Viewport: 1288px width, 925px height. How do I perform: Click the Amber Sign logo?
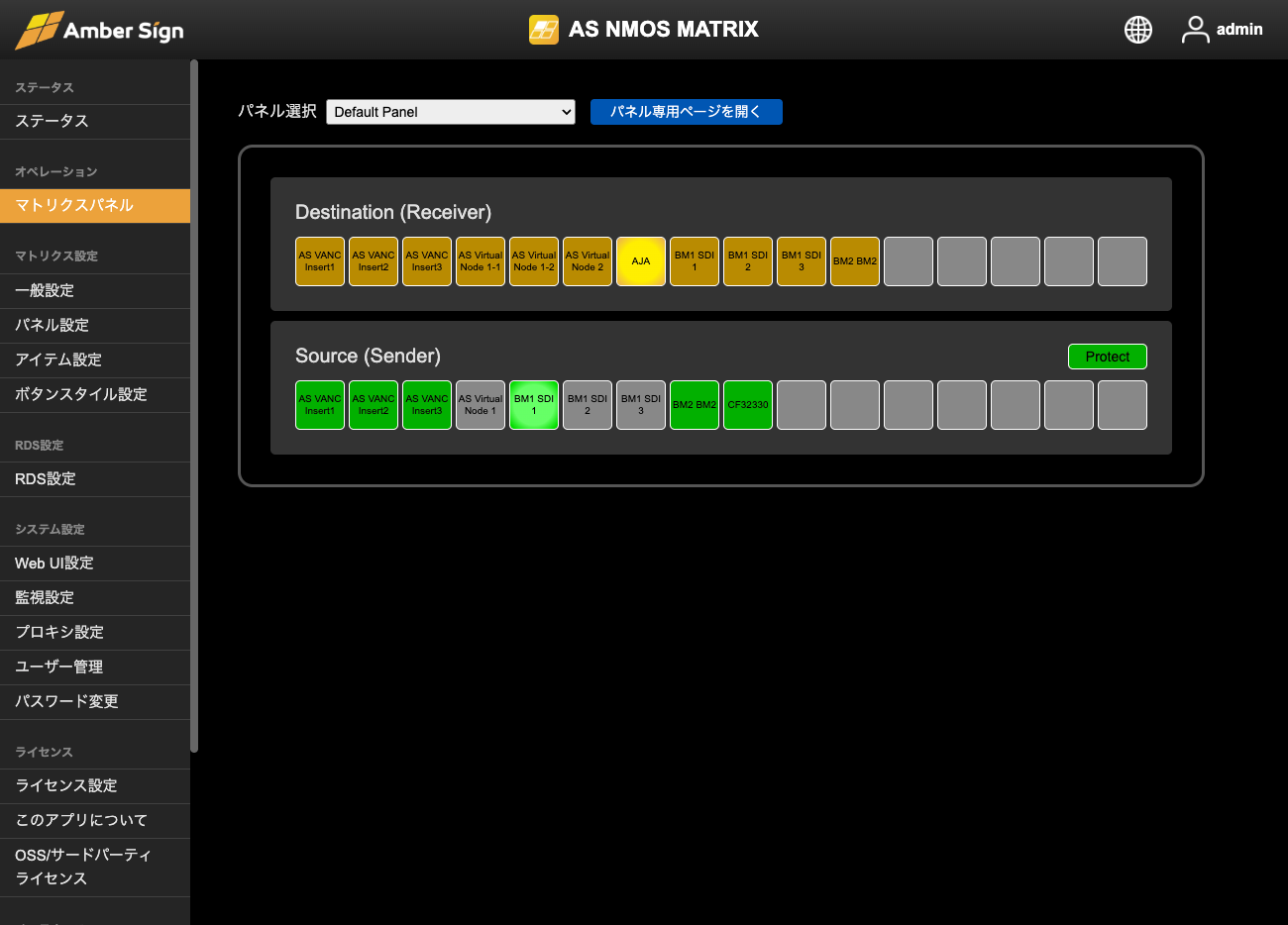pyautogui.click(x=100, y=30)
